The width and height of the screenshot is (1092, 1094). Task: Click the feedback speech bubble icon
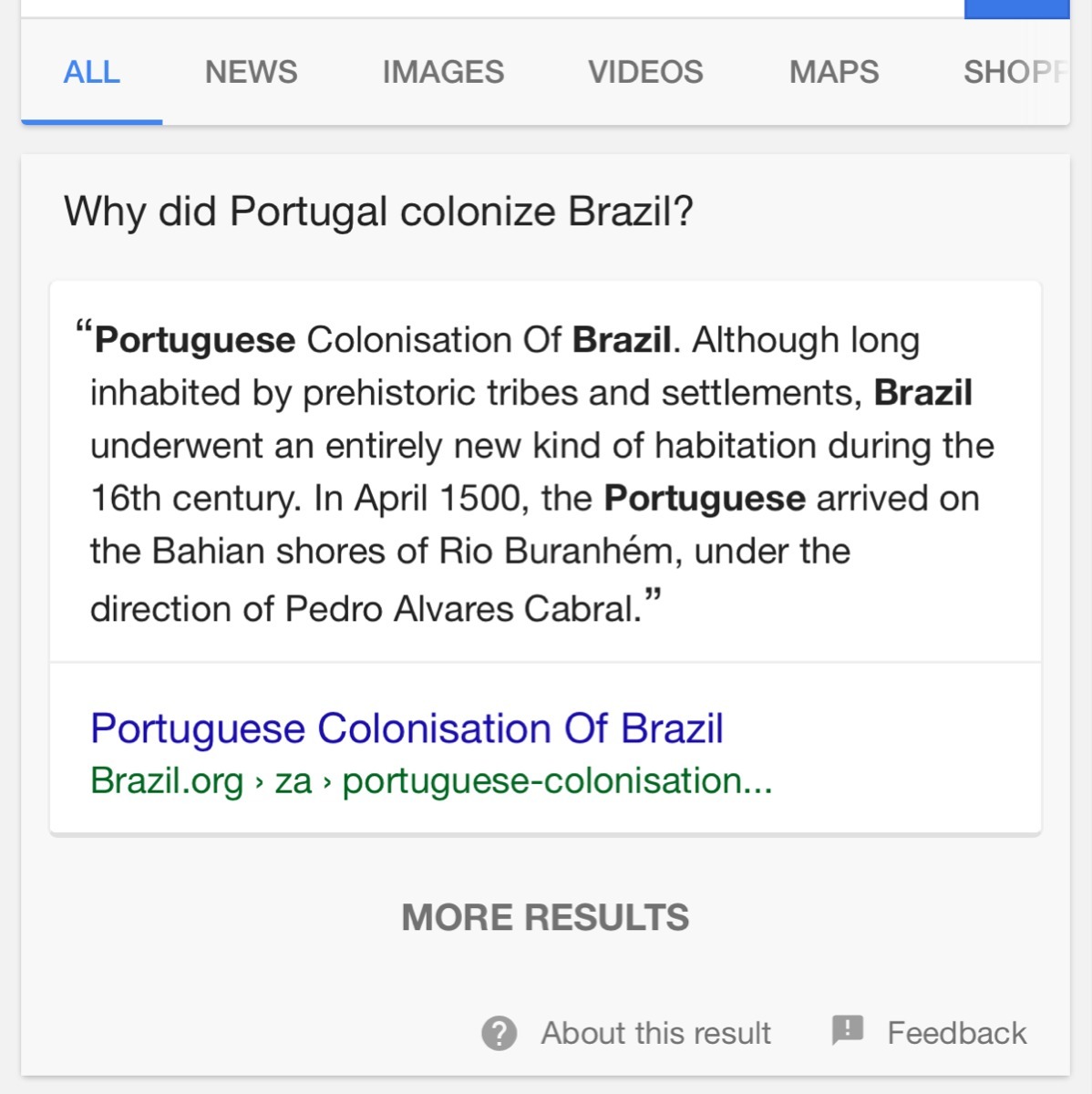pos(847,1030)
